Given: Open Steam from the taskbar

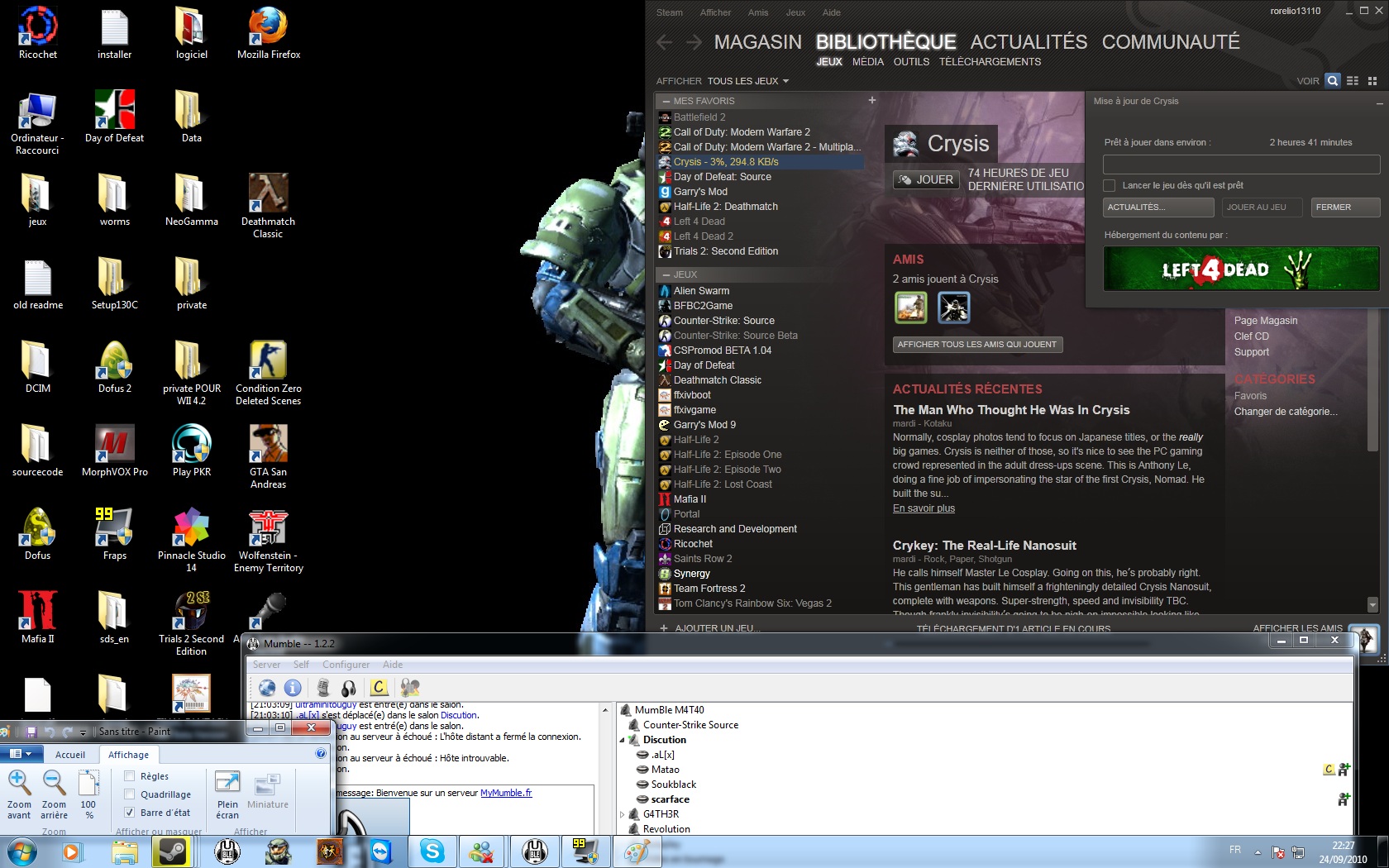Looking at the screenshot, I should pos(172,851).
